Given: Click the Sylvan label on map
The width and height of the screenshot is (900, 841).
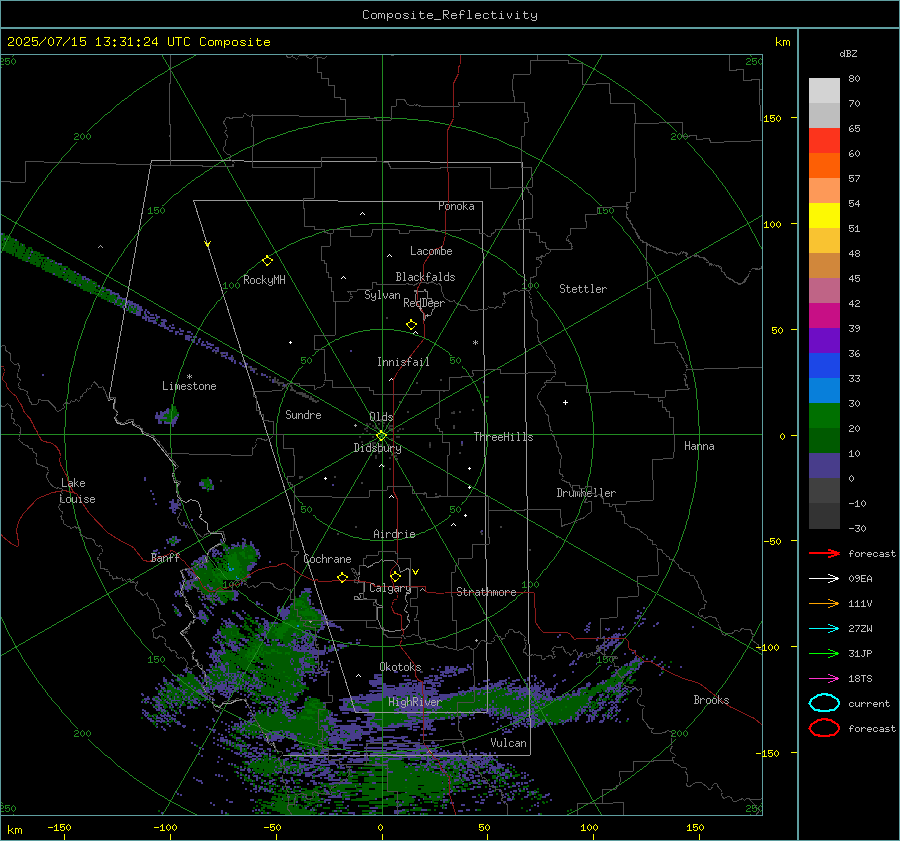Looking at the screenshot, I should click(382, 295).
